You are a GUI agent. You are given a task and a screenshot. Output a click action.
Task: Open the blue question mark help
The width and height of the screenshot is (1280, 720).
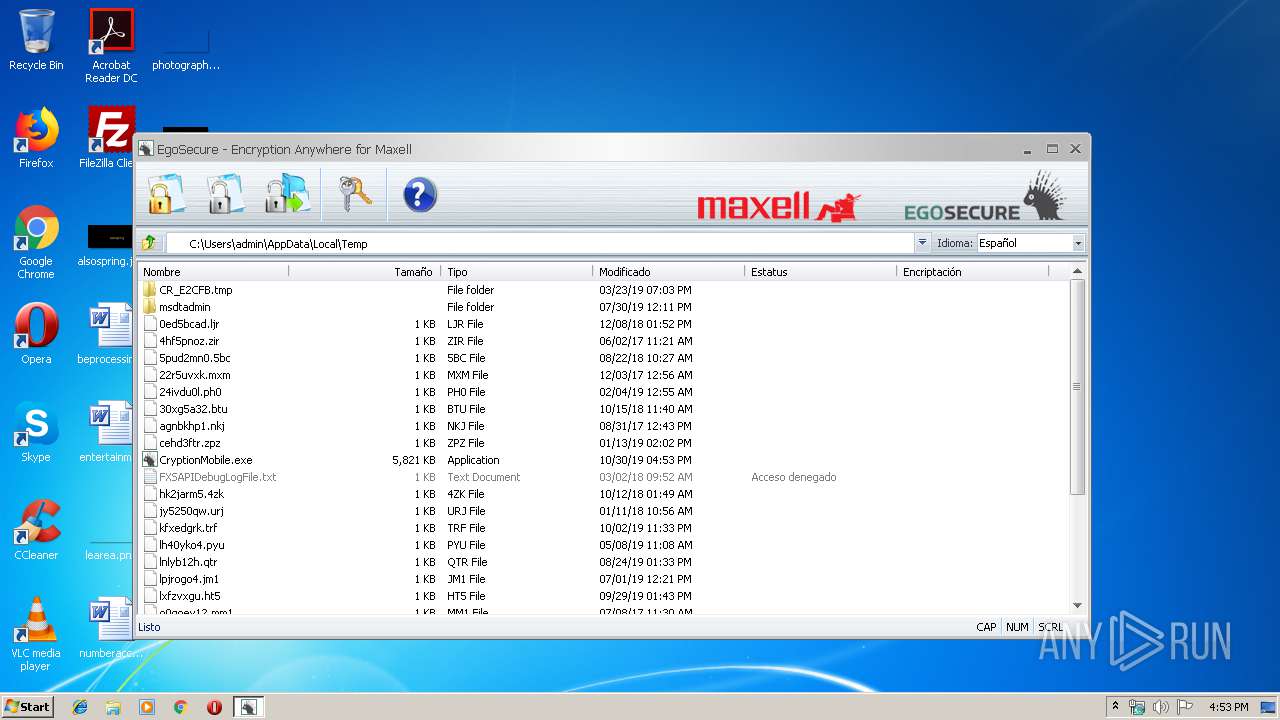[420, 194]
